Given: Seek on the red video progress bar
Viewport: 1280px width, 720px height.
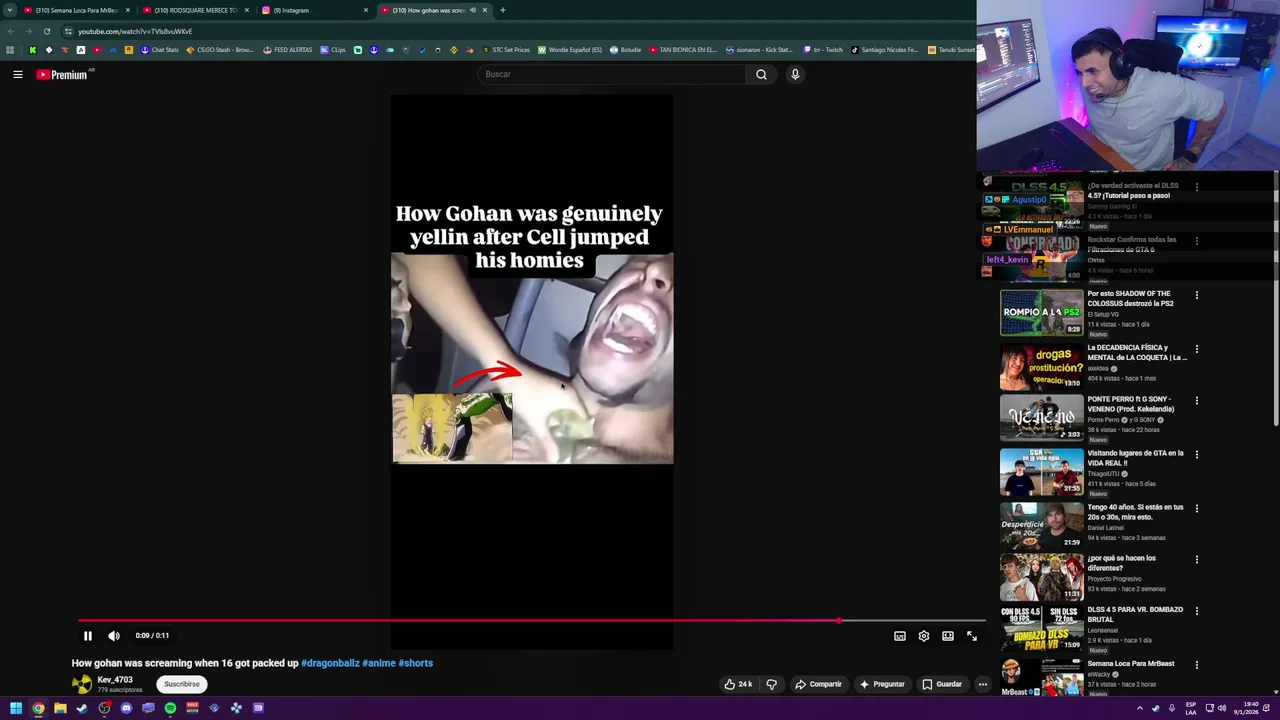Looking at the screenshot, I should point(531,621).
